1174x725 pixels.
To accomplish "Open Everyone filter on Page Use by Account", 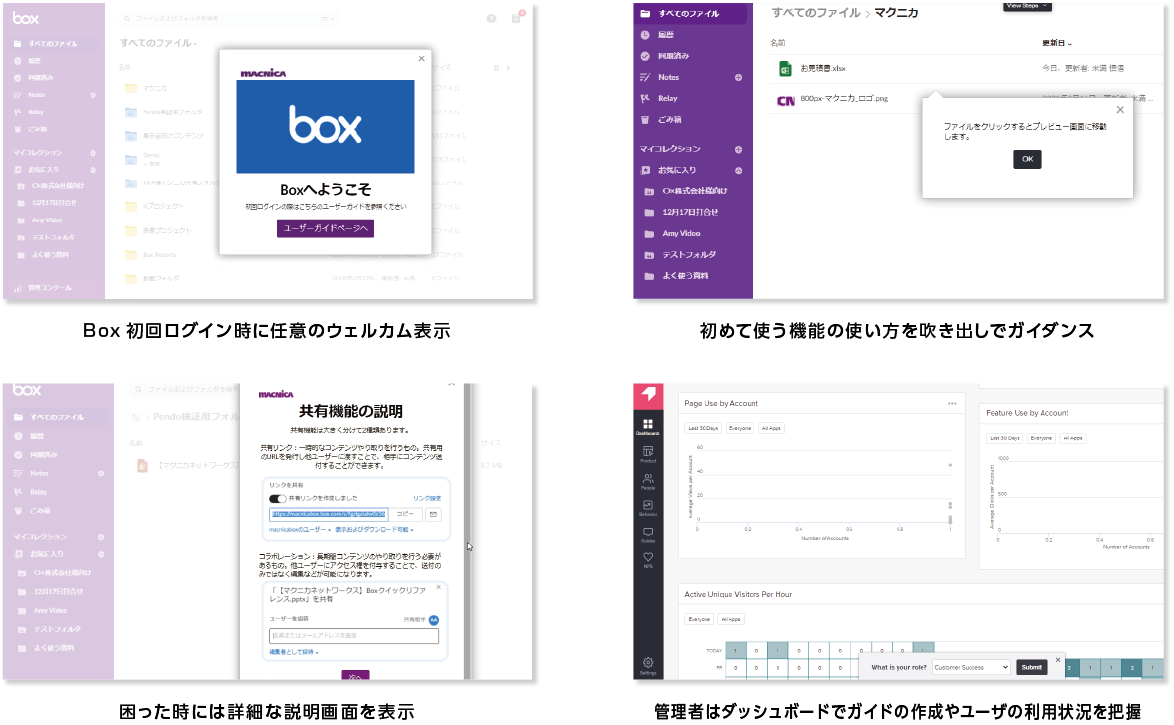I will pyautogui.click(x=740, y=428).
